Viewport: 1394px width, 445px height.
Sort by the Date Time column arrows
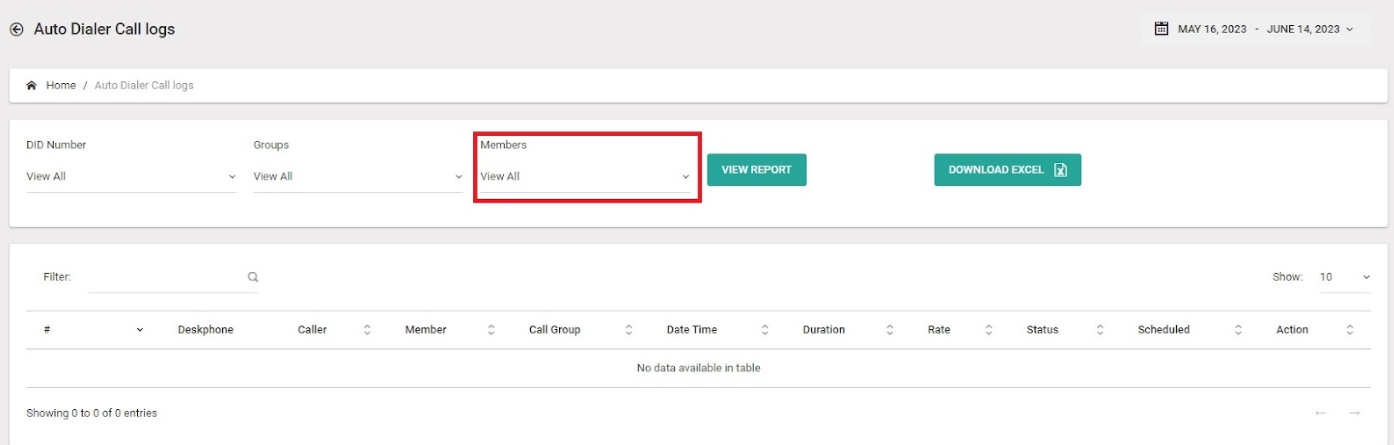click(x=765, y=330)
